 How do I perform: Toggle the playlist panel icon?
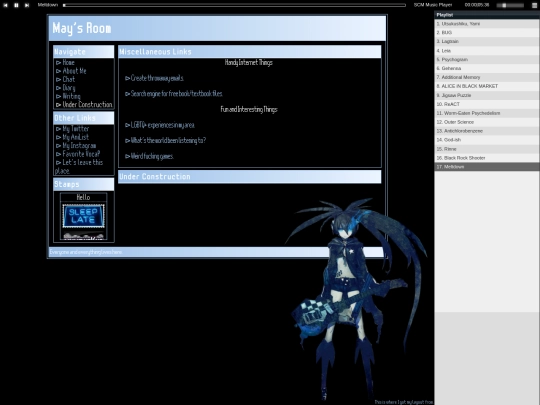coord(534,5)
